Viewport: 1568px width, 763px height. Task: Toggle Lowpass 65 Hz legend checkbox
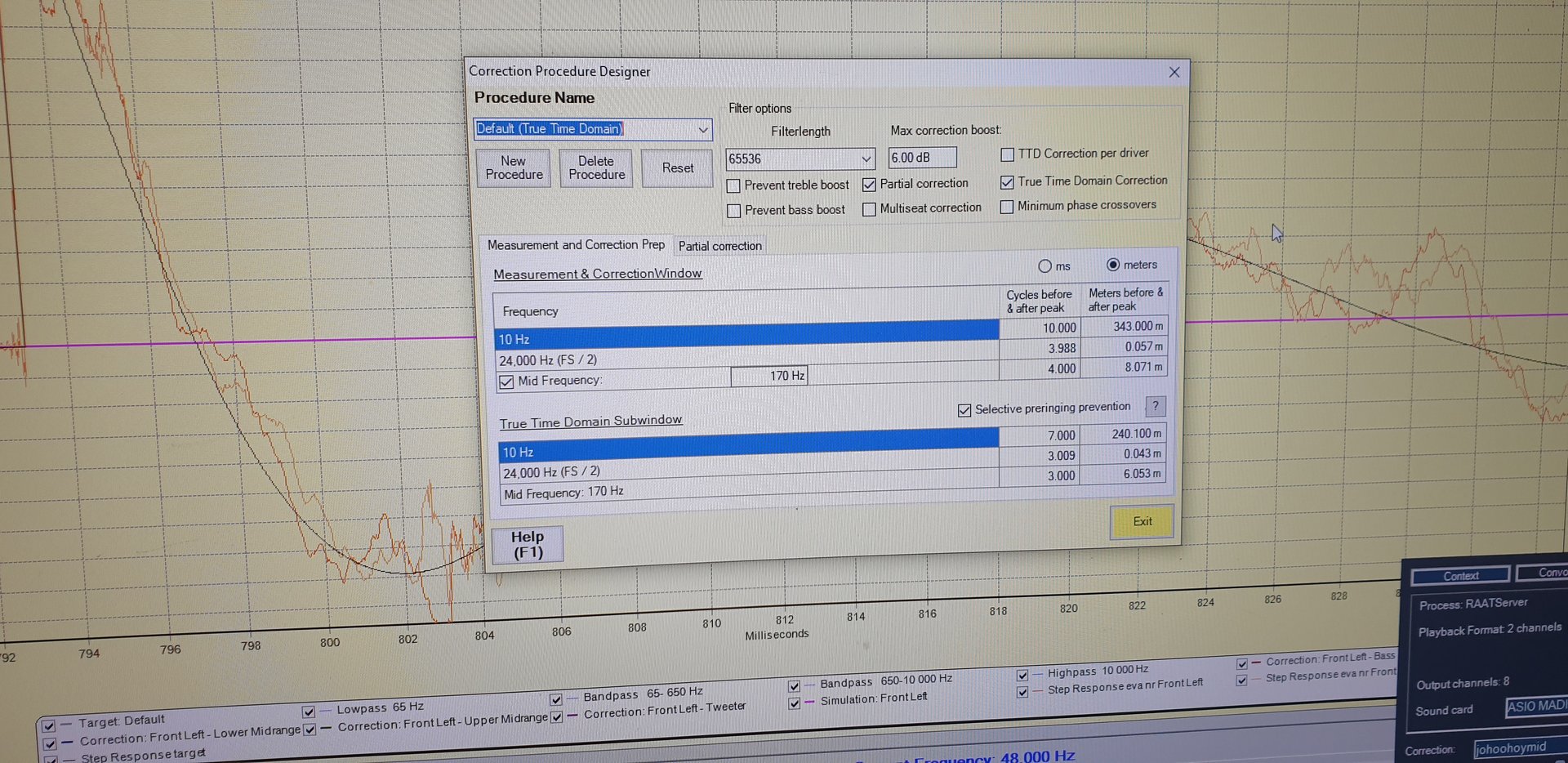pyautogui.click(x=308, y=712)
